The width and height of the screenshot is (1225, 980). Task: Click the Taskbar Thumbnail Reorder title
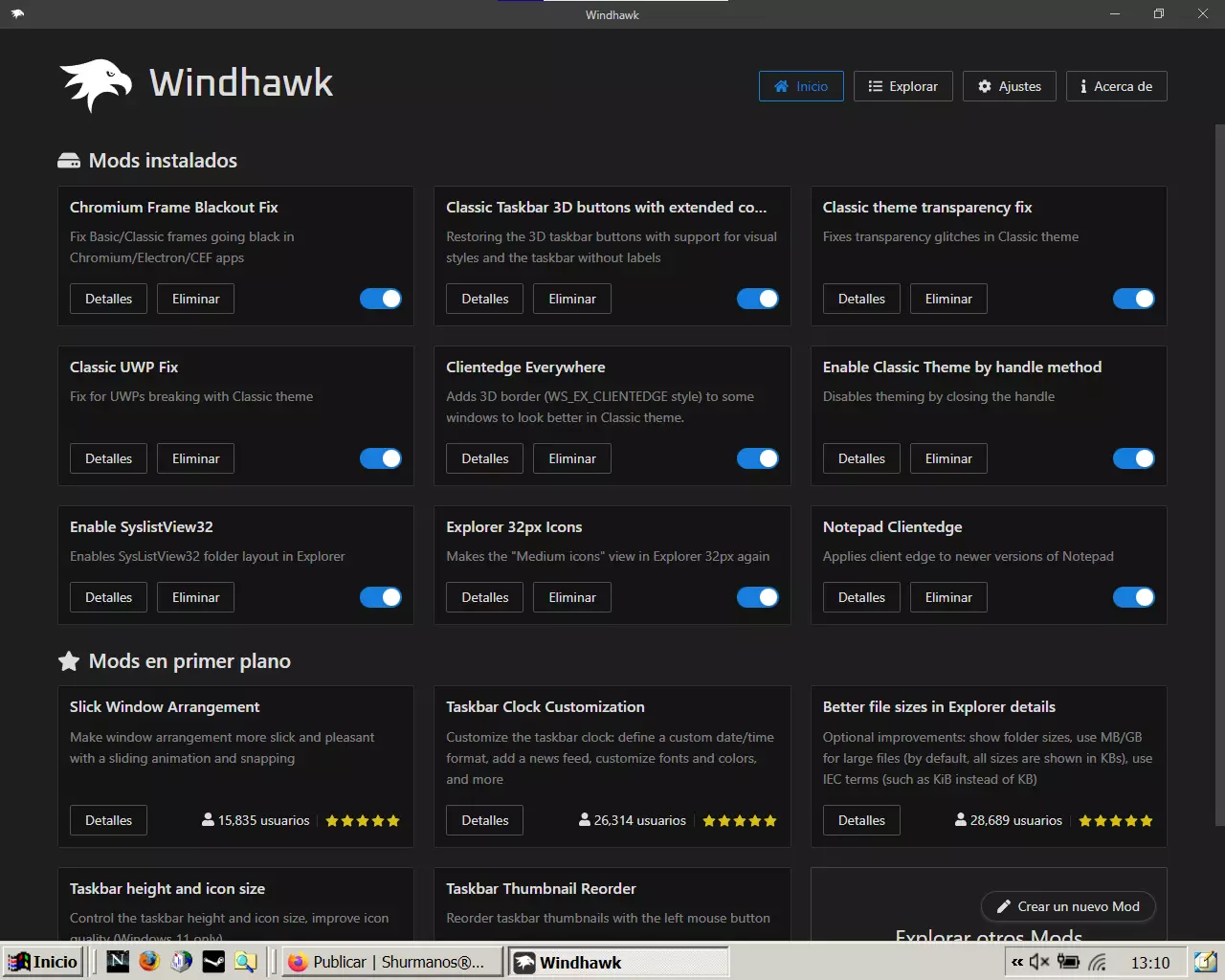(541, 888)
